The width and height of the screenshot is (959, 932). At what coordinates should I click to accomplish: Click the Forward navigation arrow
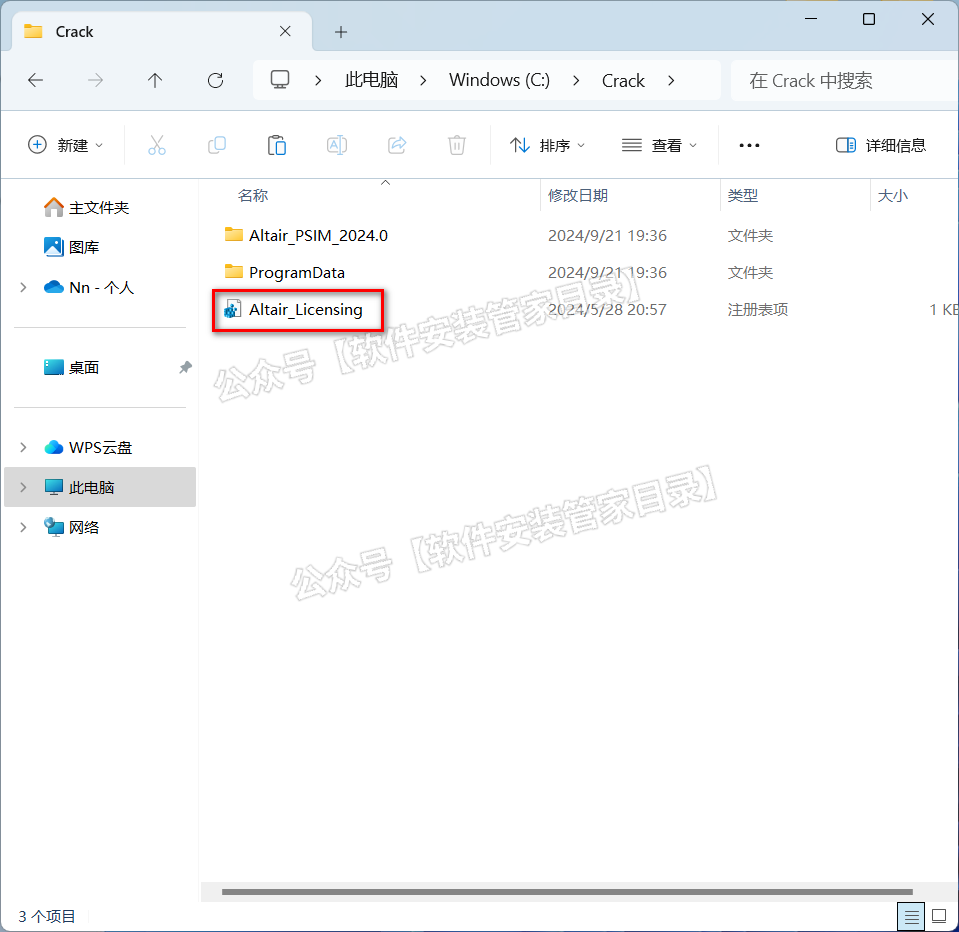[x=95, y=80]
